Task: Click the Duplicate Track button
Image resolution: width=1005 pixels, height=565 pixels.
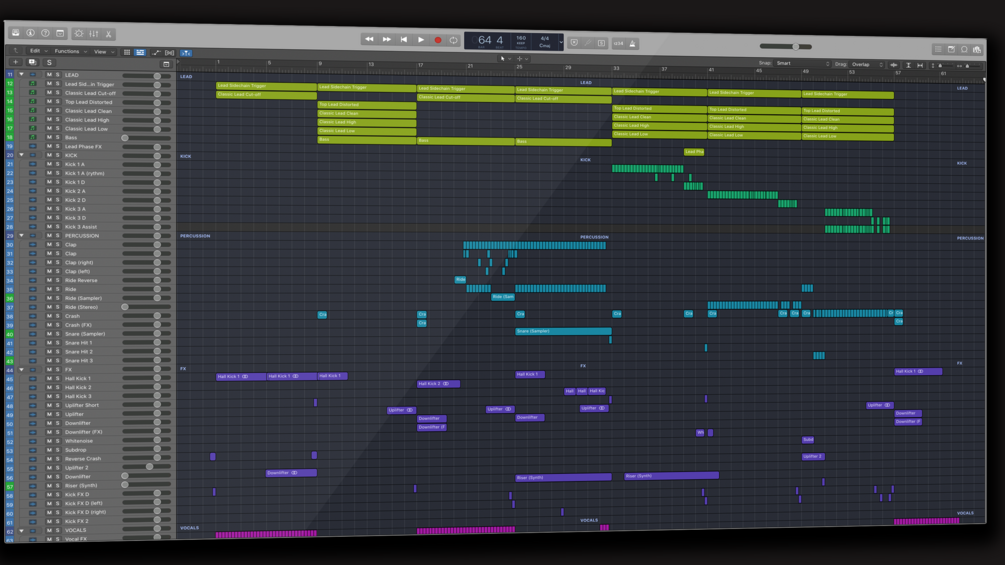Action: coord(32,62)
